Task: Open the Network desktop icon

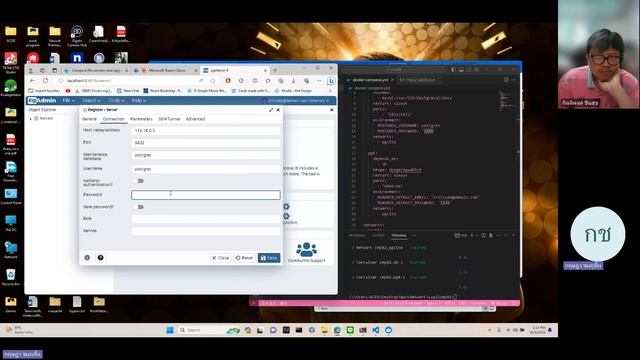Action: (11, 250)
